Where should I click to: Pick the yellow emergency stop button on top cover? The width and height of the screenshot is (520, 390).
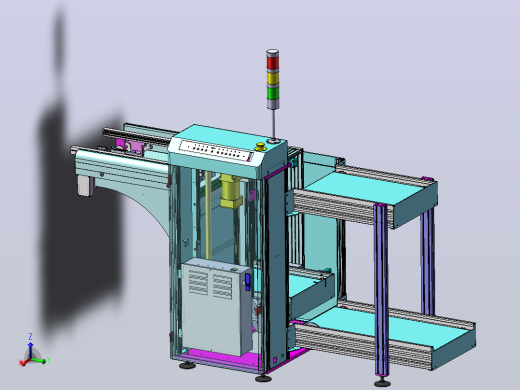[x=260, y=146]
